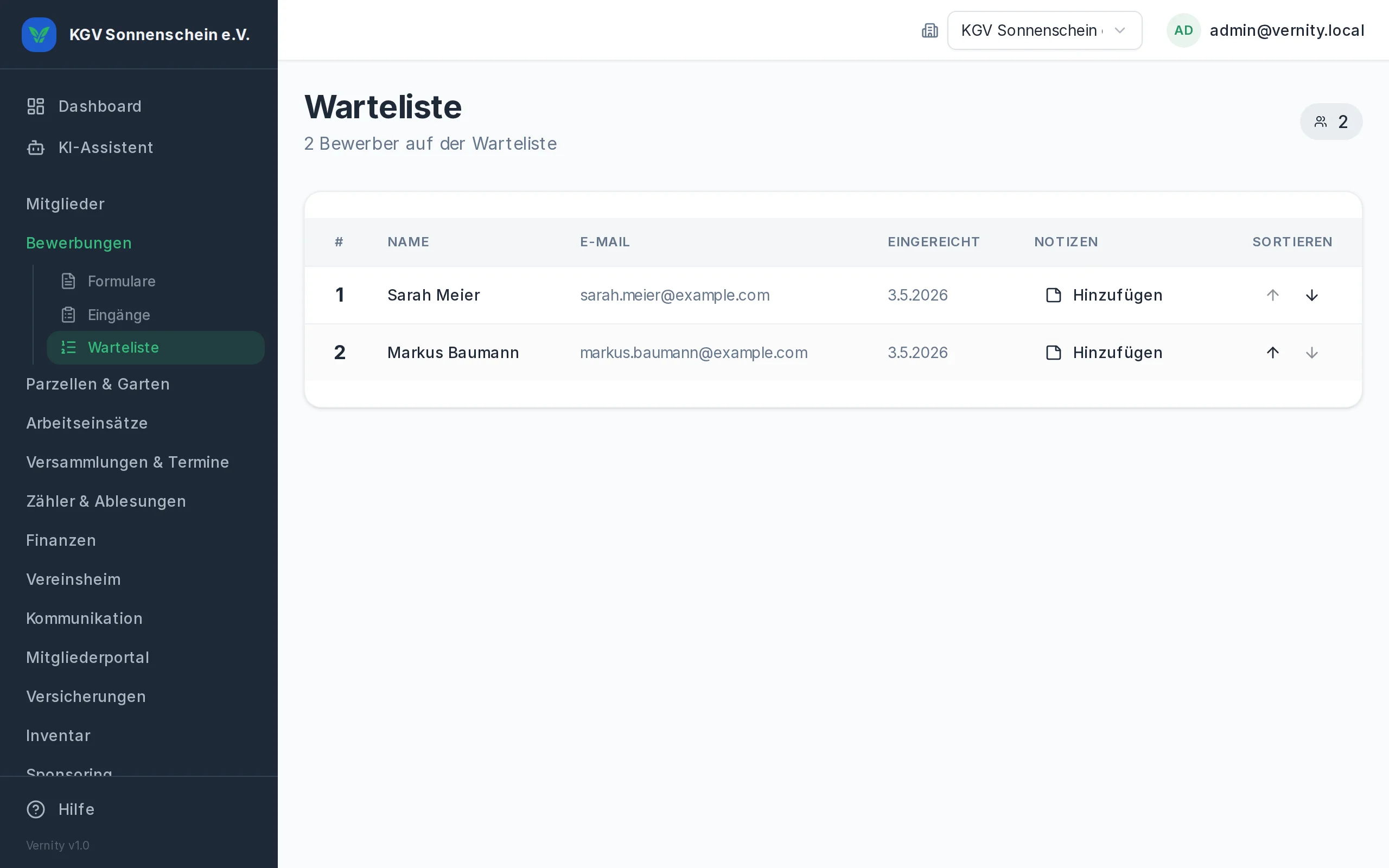Click the name Sarah Meier

click(x=434, y=295)
